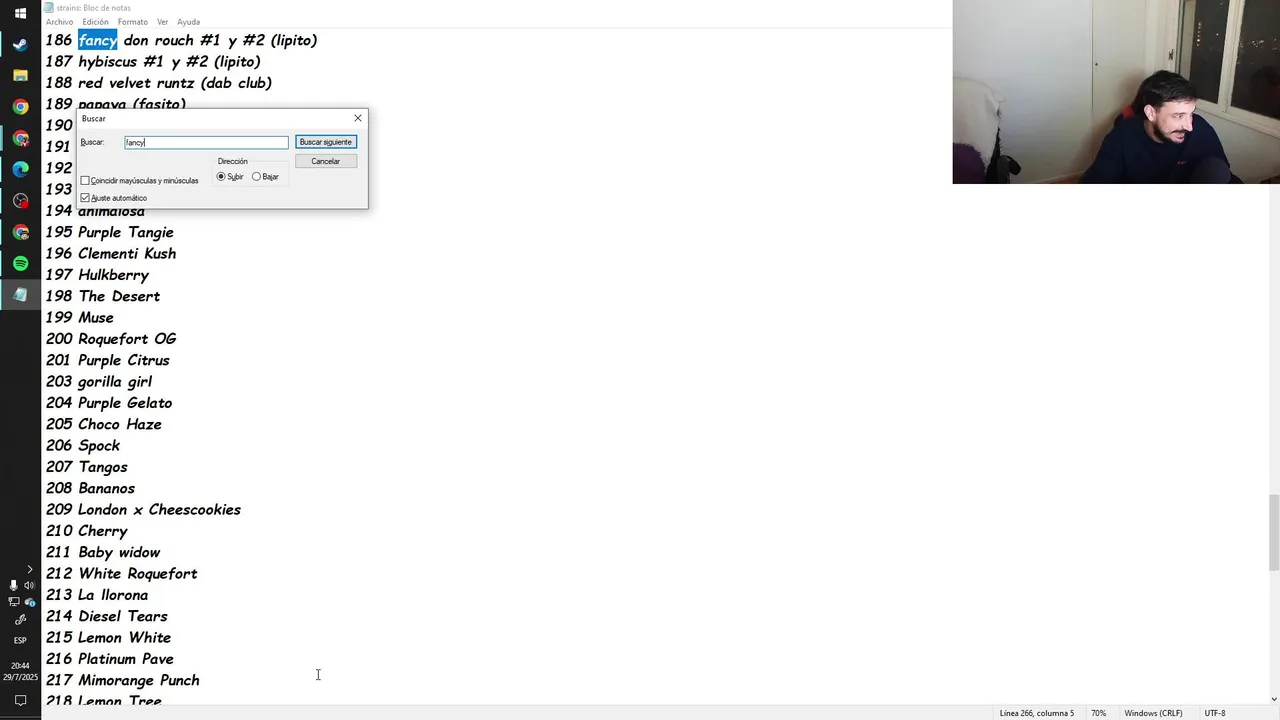The height and width of the screenshot is (720, 1280).
Task: Click line 210 Cherry
Action: [87, 531]
